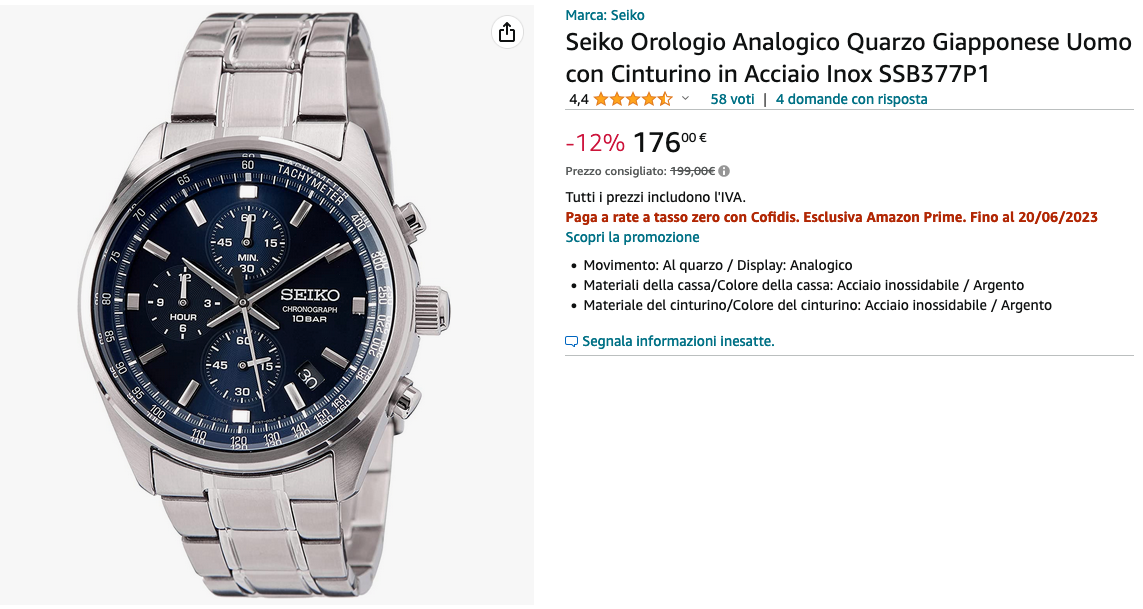Image resolution: width=1143 pixels, height=609 pixels.
Task: Click the speech bubble report icon
Action: tap(572, 341)
